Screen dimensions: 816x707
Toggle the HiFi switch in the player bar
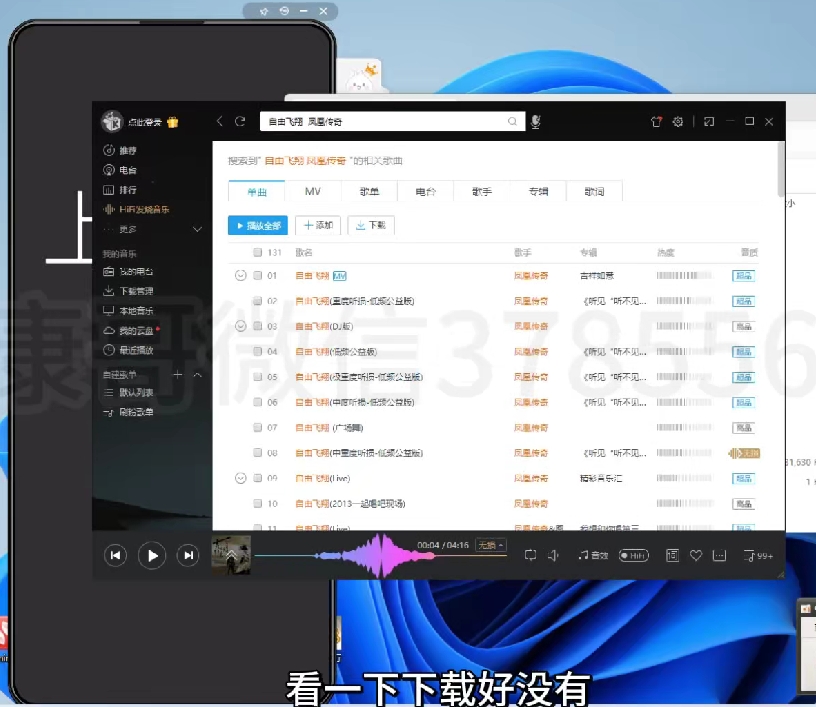click(633, 555)
